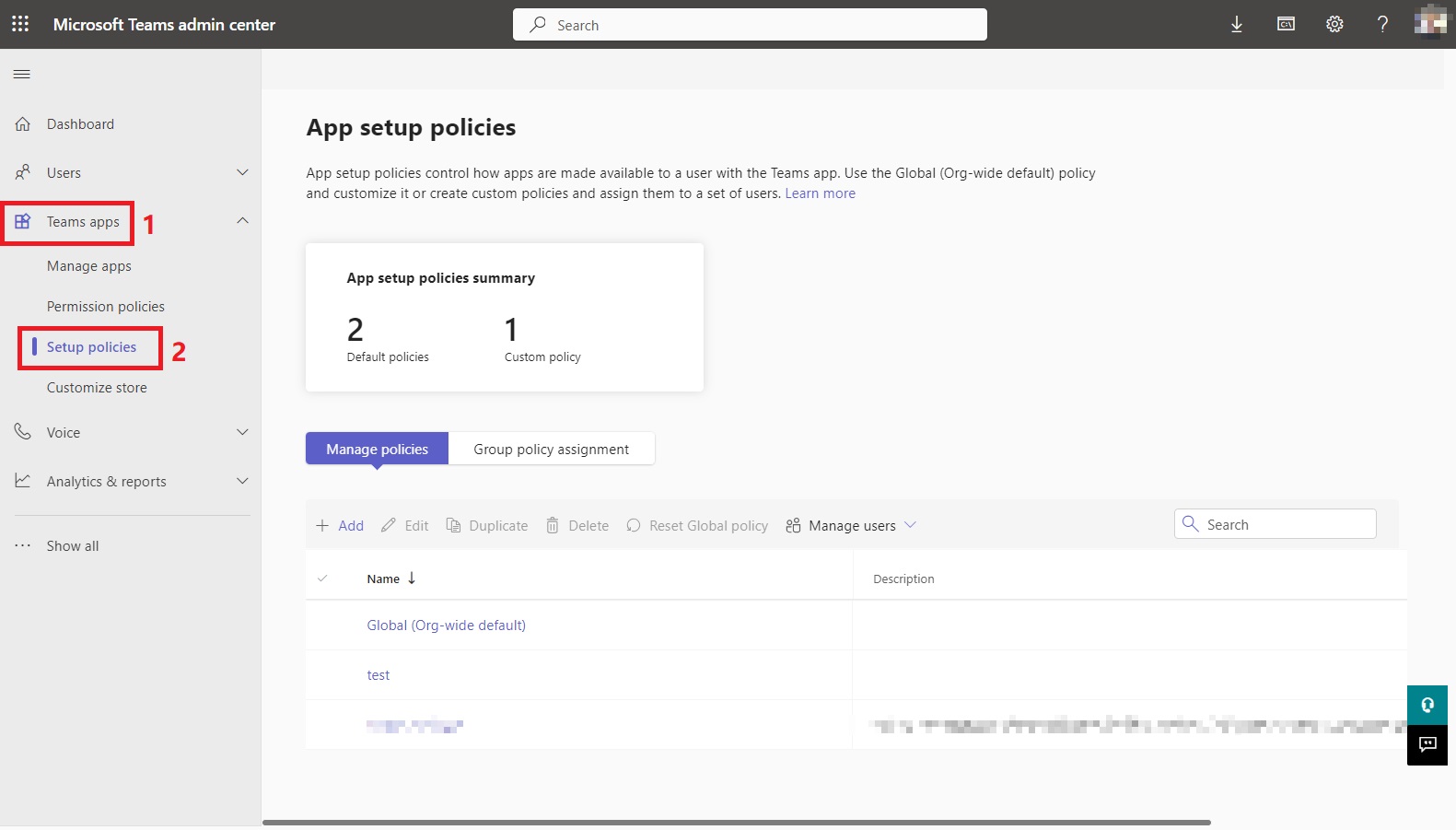Viewport: 1456px width, 830px height.
Task: Click the Learn more link
Action: pos(820,193)
